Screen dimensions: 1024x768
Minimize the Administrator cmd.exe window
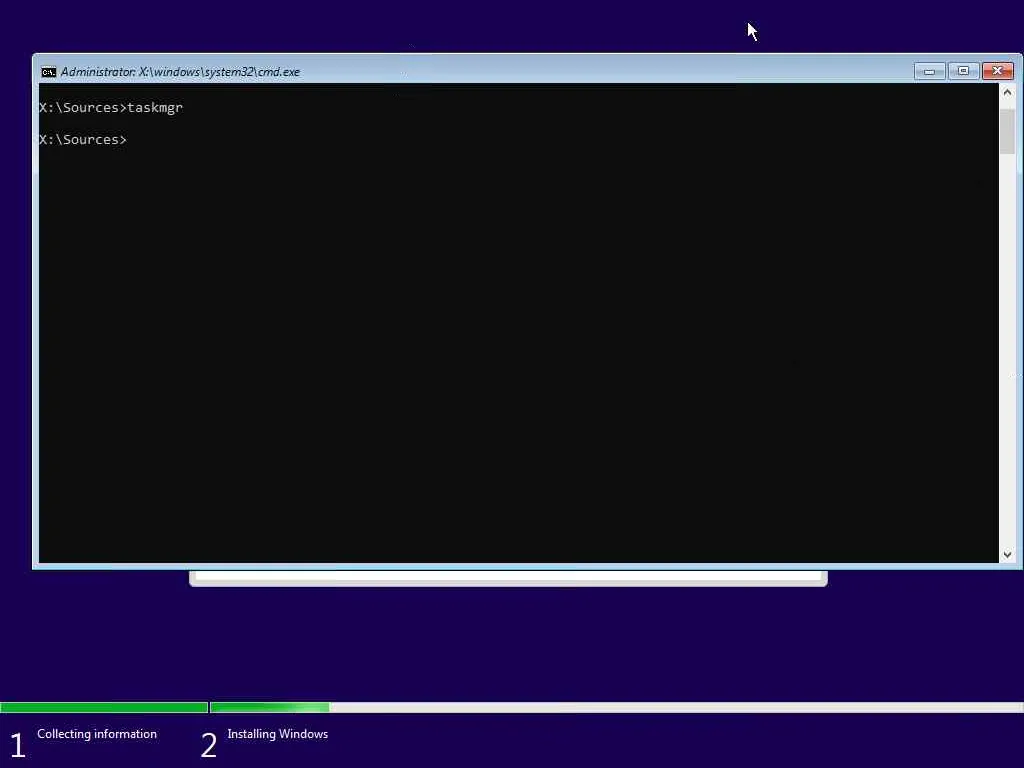pyautogui.click(x=929, y=71)
